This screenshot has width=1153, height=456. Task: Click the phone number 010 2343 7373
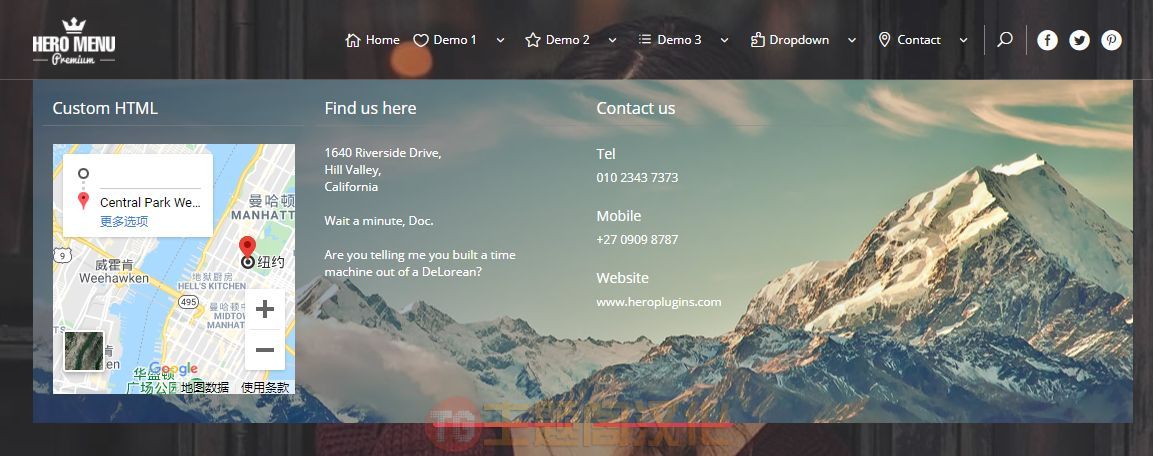(x=638, y=177)
